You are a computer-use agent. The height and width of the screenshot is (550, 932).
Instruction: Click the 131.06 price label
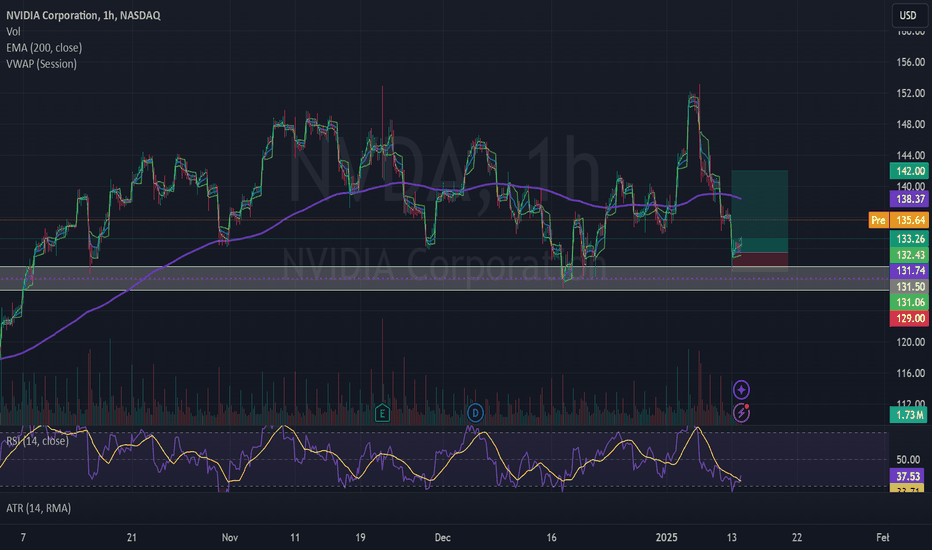[x=909, y=303]
